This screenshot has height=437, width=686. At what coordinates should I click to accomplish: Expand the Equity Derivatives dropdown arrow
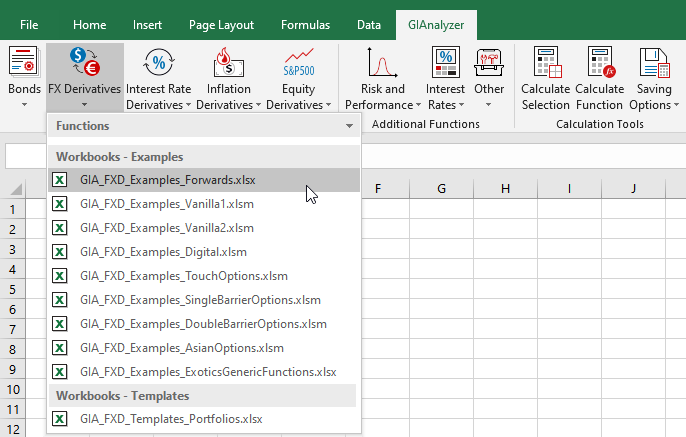click(328, 105)
